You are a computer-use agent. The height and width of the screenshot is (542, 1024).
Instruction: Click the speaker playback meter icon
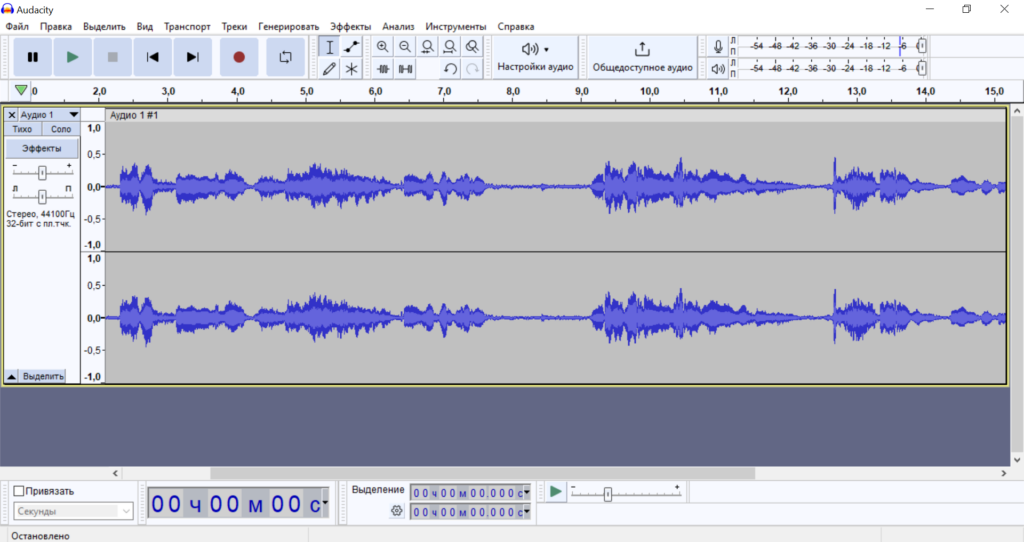718,69
